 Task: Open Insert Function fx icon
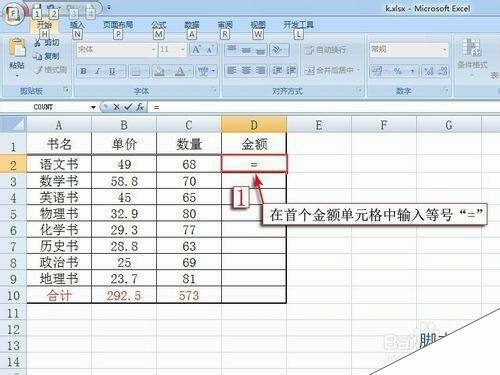[x=140, y=107]
